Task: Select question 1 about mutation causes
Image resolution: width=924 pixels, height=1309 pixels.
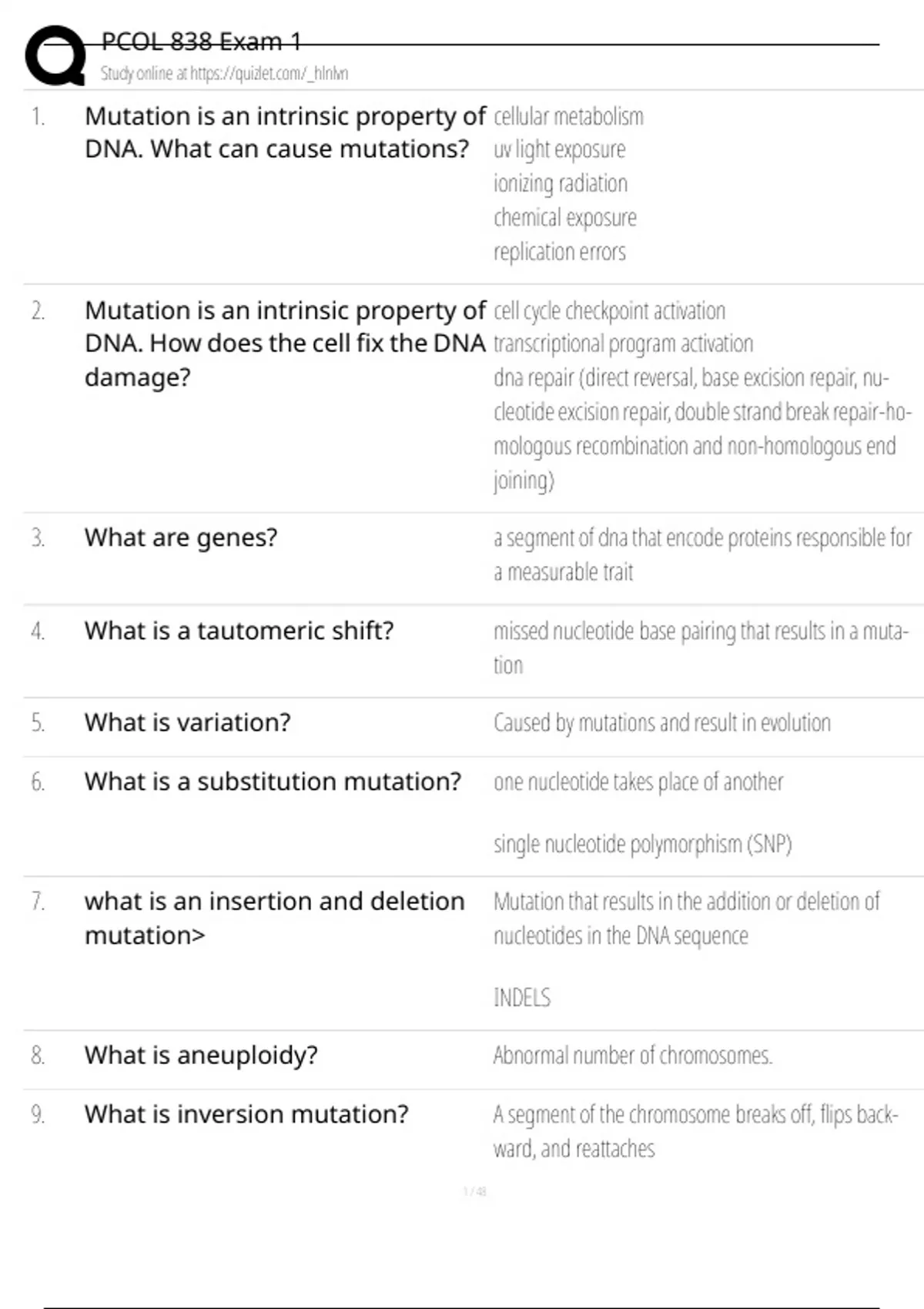Action: click(285, 132)
